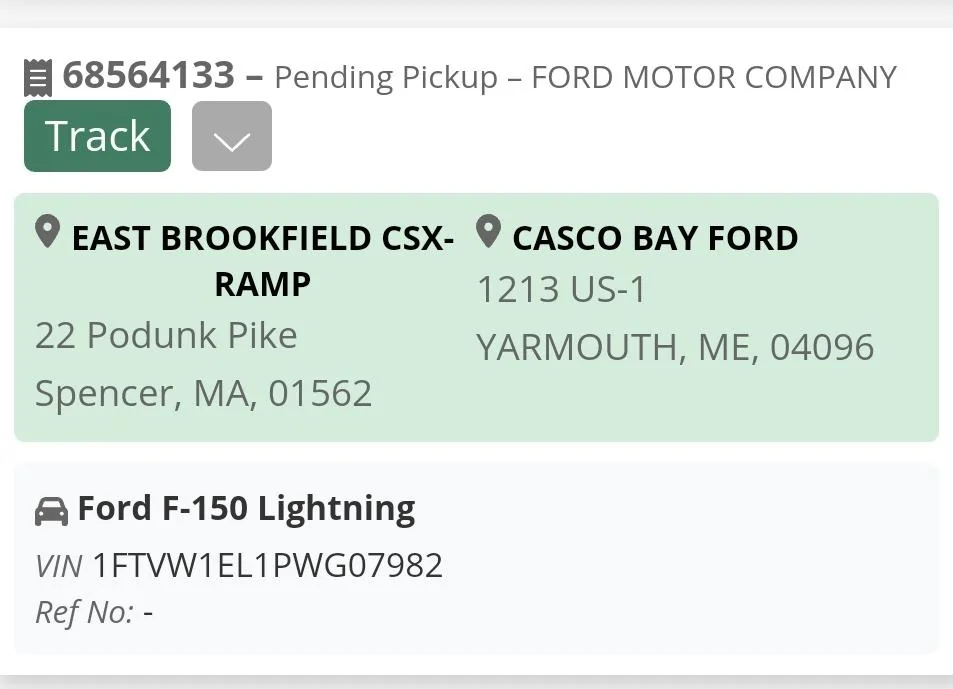Click the destination pin icon for Casco Bay Ford
The image size is (953, 689).
pyautogui.click(x=487, y=233)
